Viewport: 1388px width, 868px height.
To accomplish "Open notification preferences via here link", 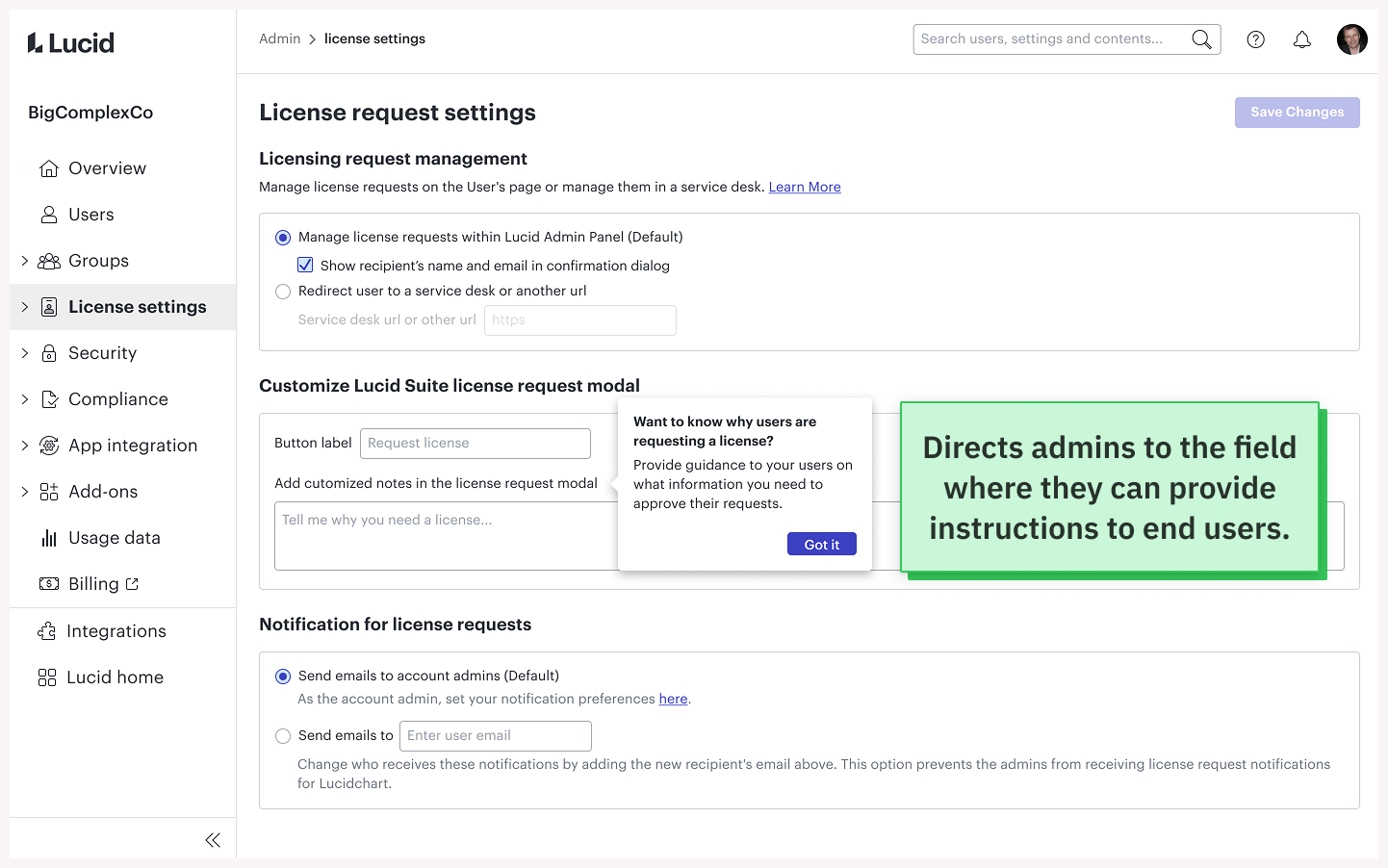I will 674,699.
